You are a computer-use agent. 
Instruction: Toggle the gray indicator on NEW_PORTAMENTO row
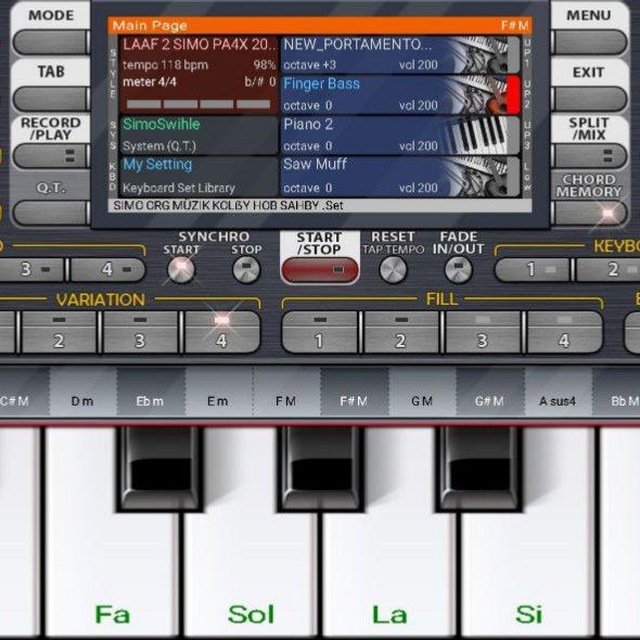pyautogui.click(x=513, y=54)
